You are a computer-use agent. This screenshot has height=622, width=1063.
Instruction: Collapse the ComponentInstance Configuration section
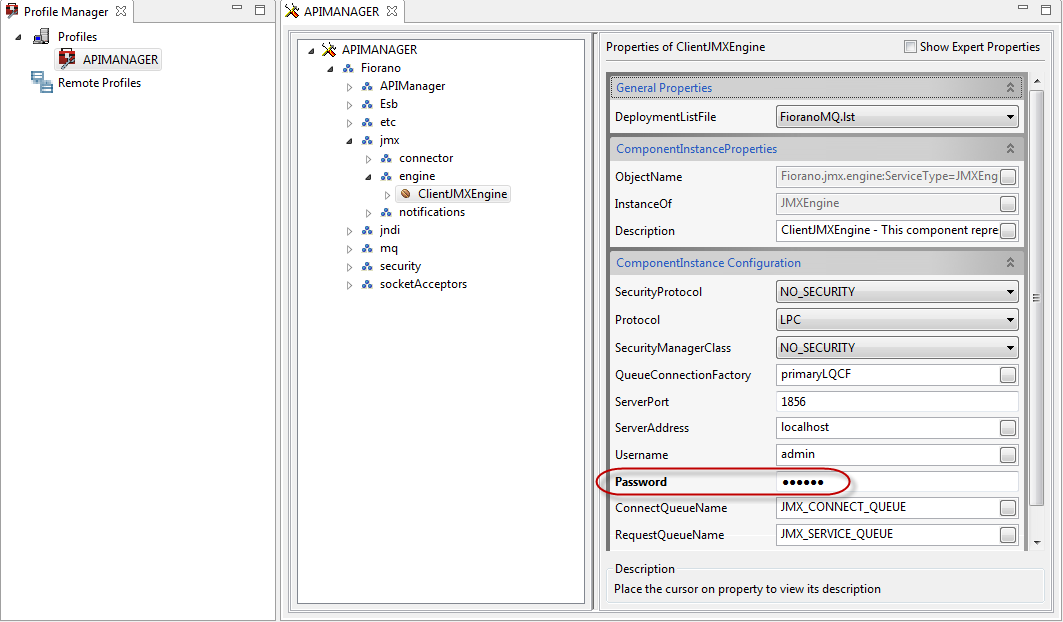(1010, 263)
